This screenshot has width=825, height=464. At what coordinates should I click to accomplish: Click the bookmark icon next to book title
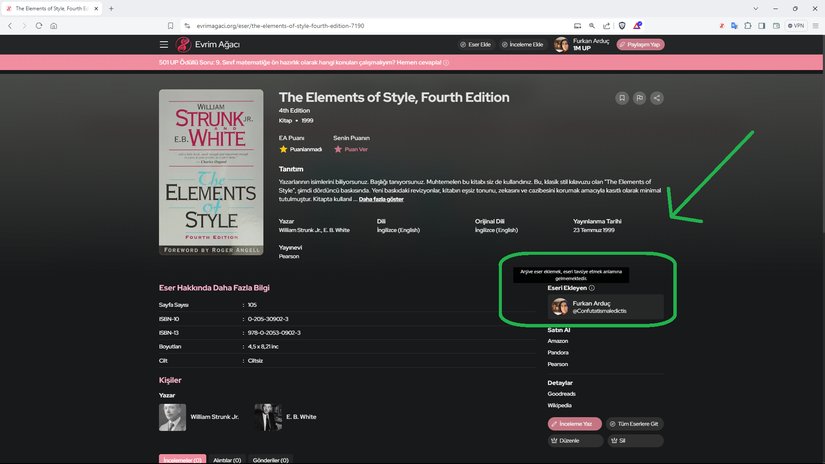click(x=620, y=98)
